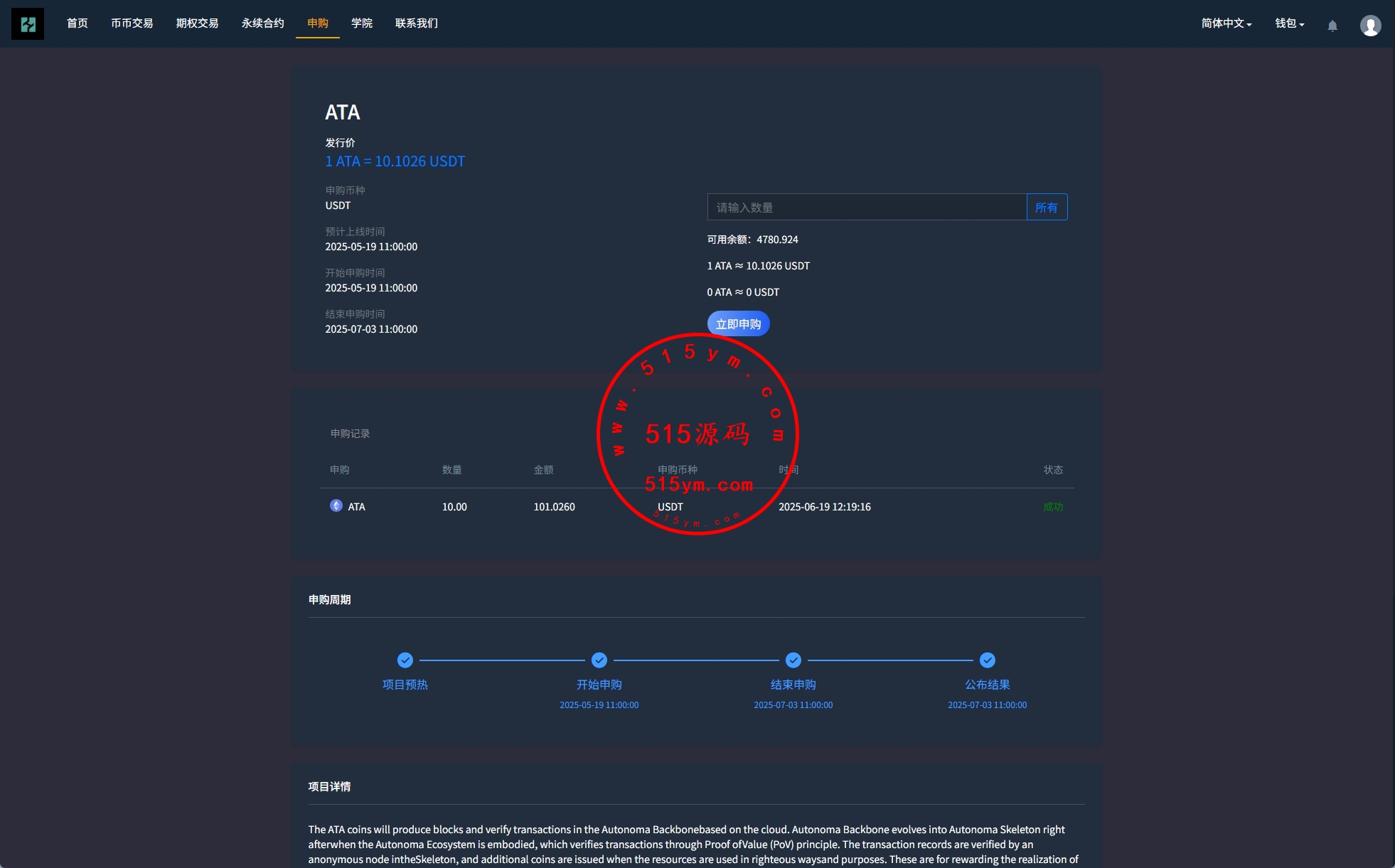Click the 项目预热 checkmark step icon
The image size is (1395, 868).
click(x=405, y=660)
